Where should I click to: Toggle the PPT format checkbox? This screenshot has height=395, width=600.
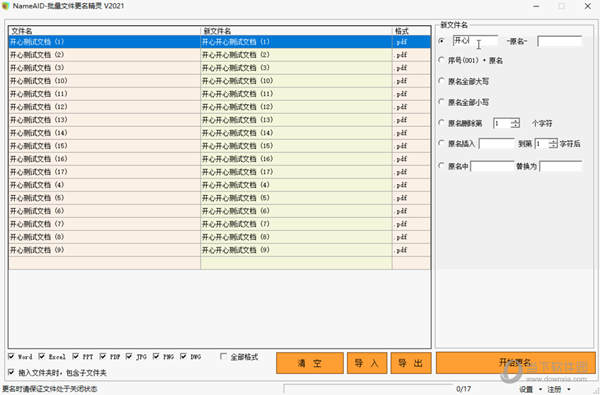coord(76,356)
